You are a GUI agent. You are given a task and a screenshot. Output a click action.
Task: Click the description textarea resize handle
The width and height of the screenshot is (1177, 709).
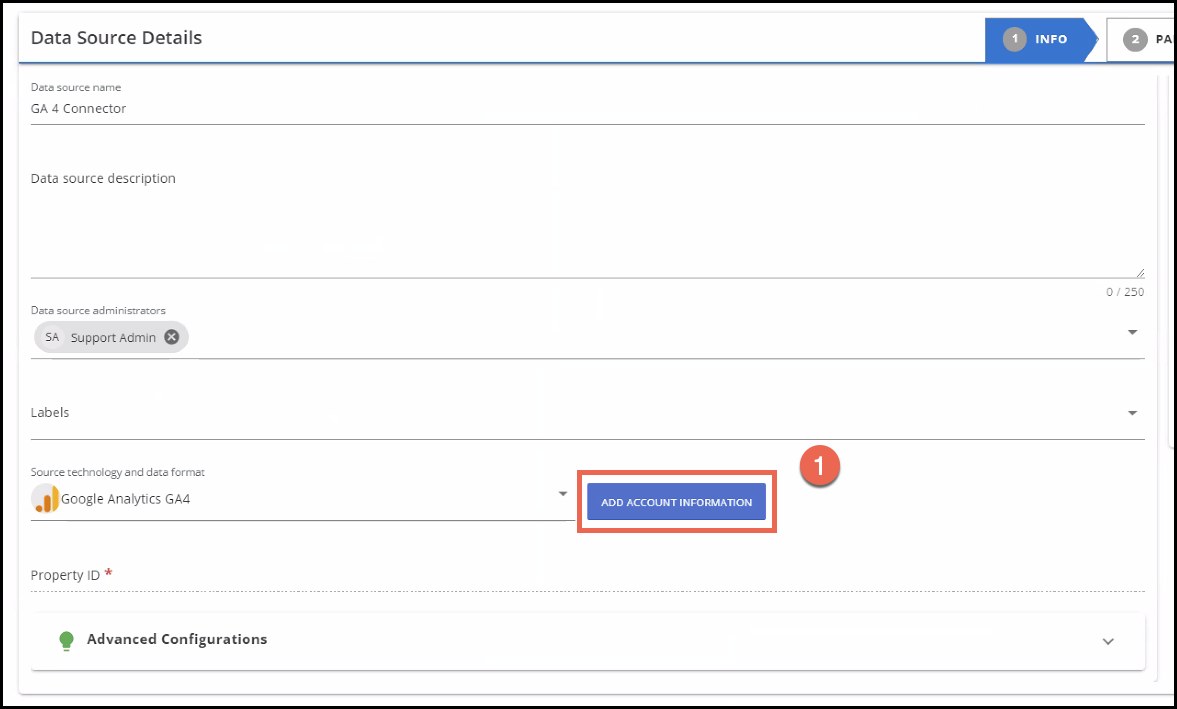click(x=1139, y=273)
